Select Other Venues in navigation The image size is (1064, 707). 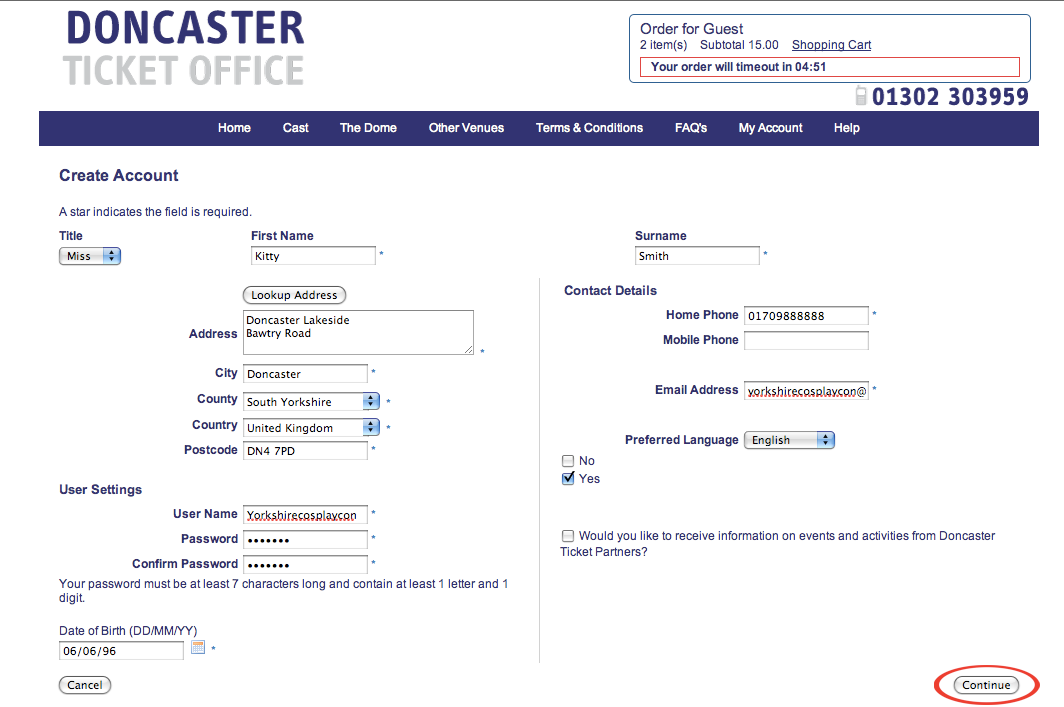point(466,128)
